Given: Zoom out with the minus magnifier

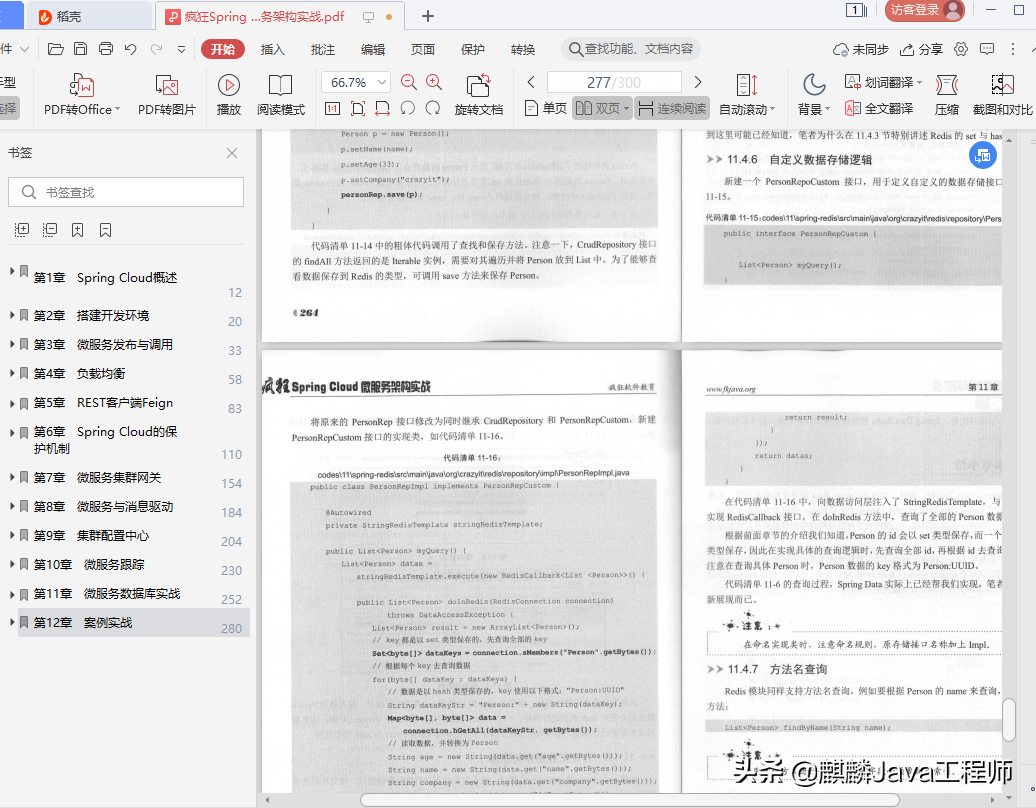Looking at the screenshot, I should tap(409, 82).
